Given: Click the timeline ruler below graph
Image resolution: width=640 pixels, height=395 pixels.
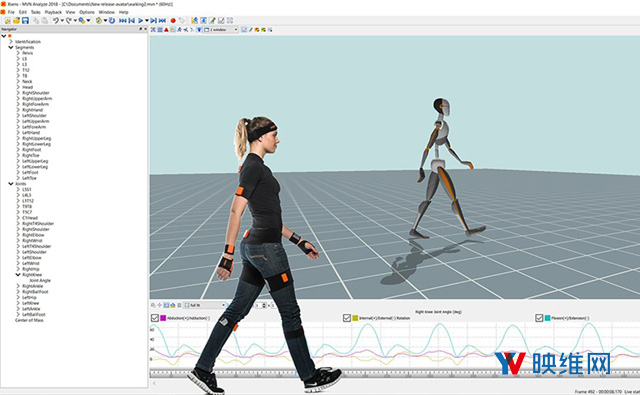Looking at the screenshot, I should click(x=395, y=374).
